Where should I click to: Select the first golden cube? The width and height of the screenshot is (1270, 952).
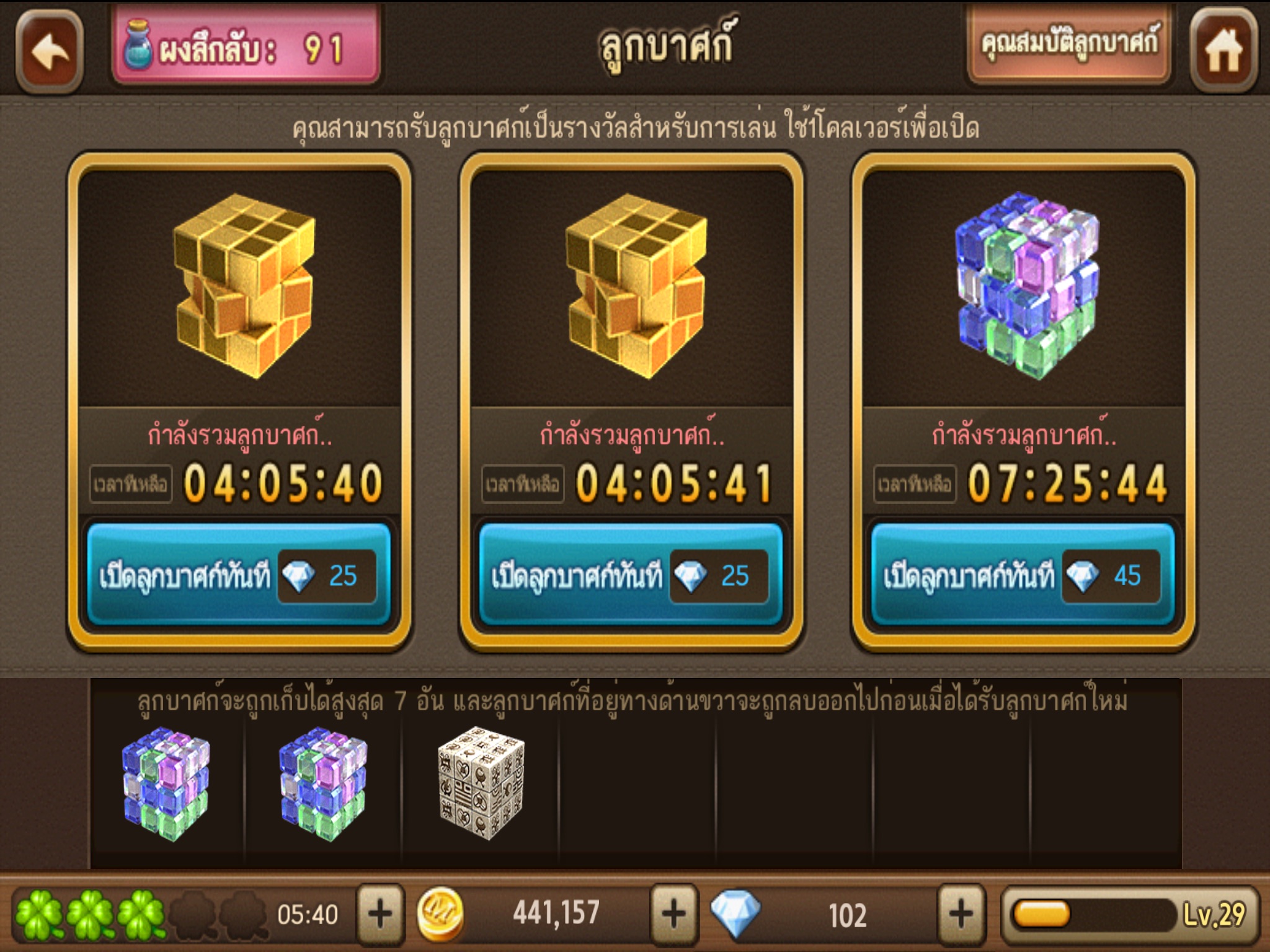coord(244,286)
